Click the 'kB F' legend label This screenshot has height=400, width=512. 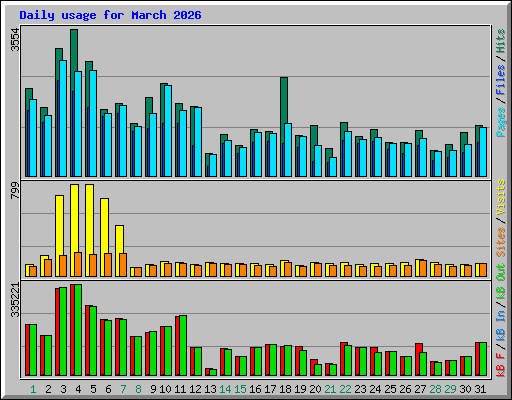point(501,365)
